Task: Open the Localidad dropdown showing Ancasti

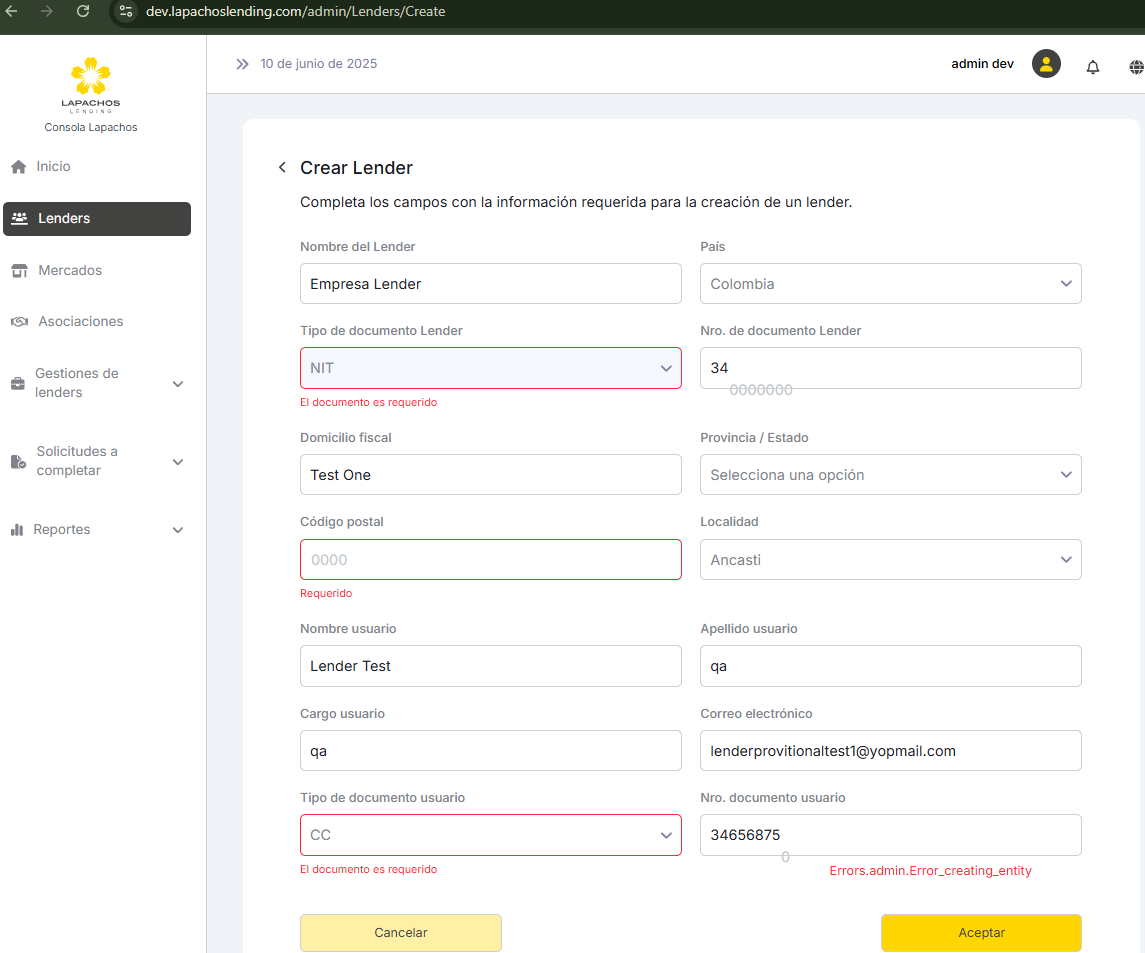Action: click(x=890, y=560)
